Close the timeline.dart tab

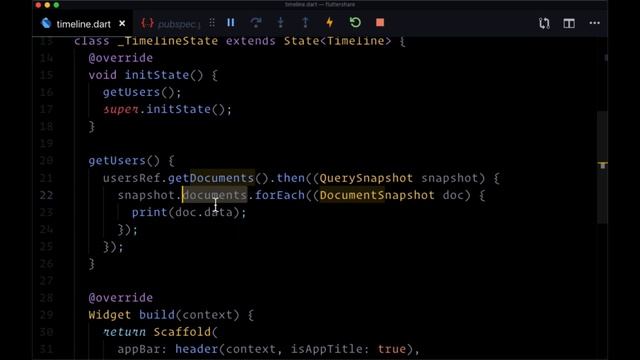coord(122,24)
